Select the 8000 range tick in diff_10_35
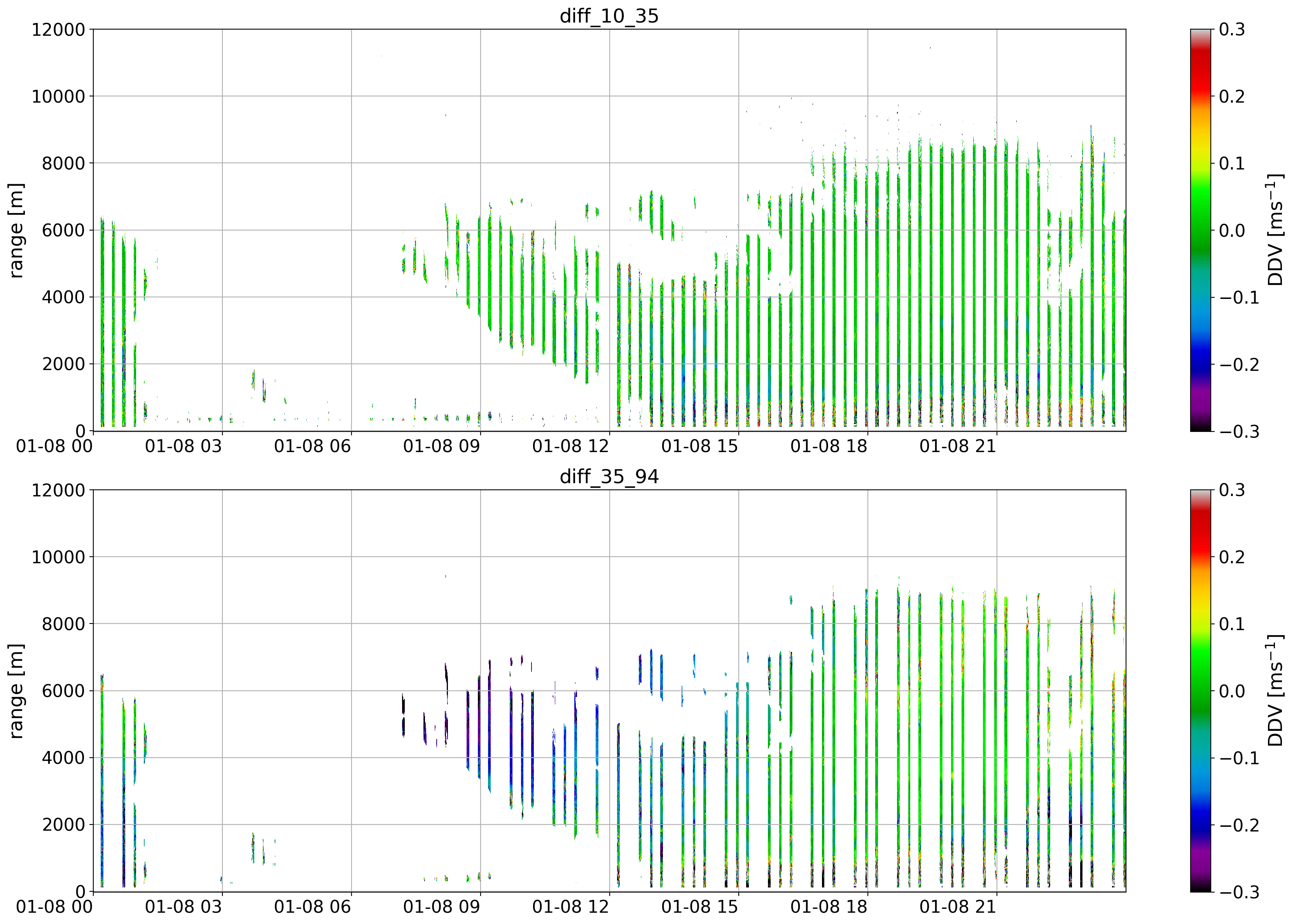The image size is (1294, 924). (x=63, y=163)
